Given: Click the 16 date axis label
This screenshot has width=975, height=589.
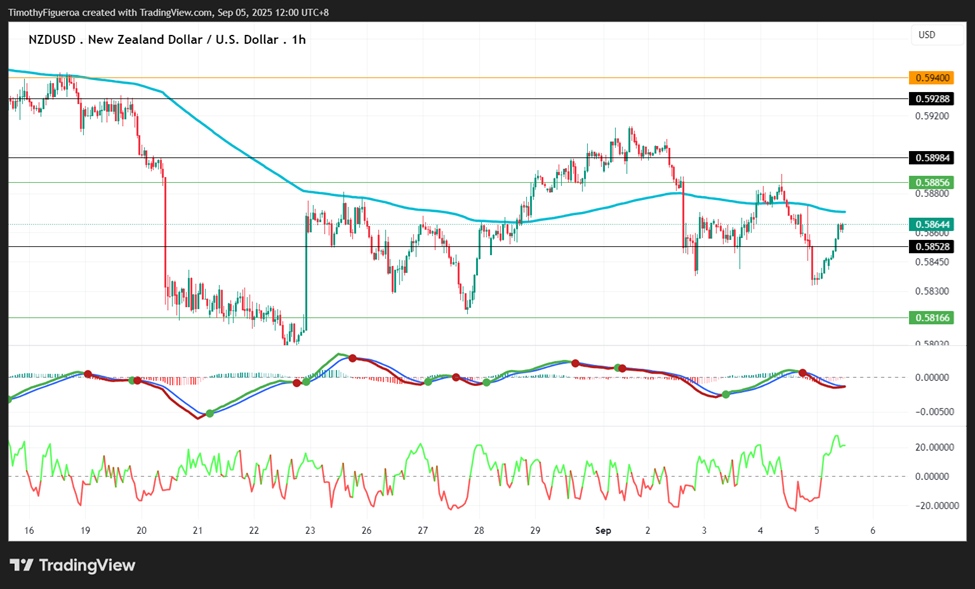Looking at the screenshot, I should 29,531.
